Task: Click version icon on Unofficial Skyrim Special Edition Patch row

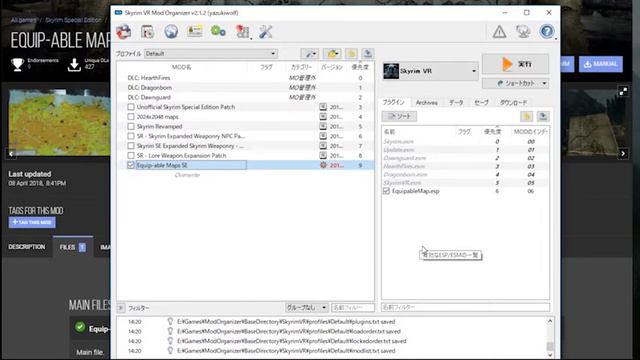Action: click(x=323, y=107)
